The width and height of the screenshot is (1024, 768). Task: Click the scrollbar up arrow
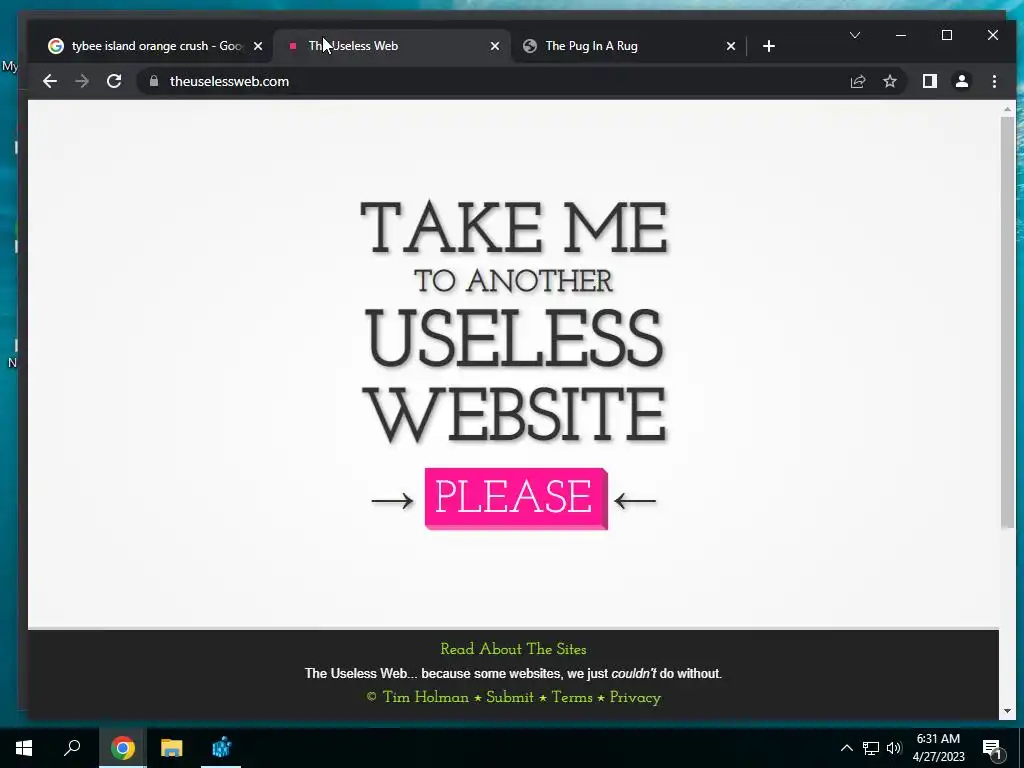pos(1007,109)
